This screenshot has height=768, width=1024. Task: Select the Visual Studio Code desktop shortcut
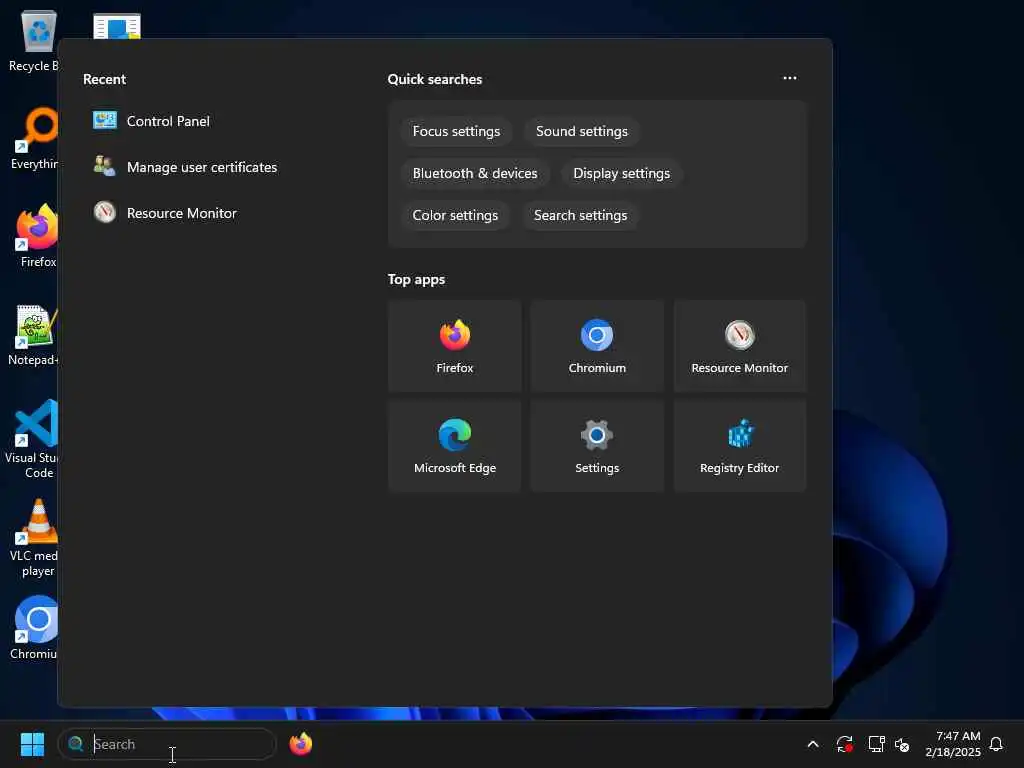coord(33,438)
